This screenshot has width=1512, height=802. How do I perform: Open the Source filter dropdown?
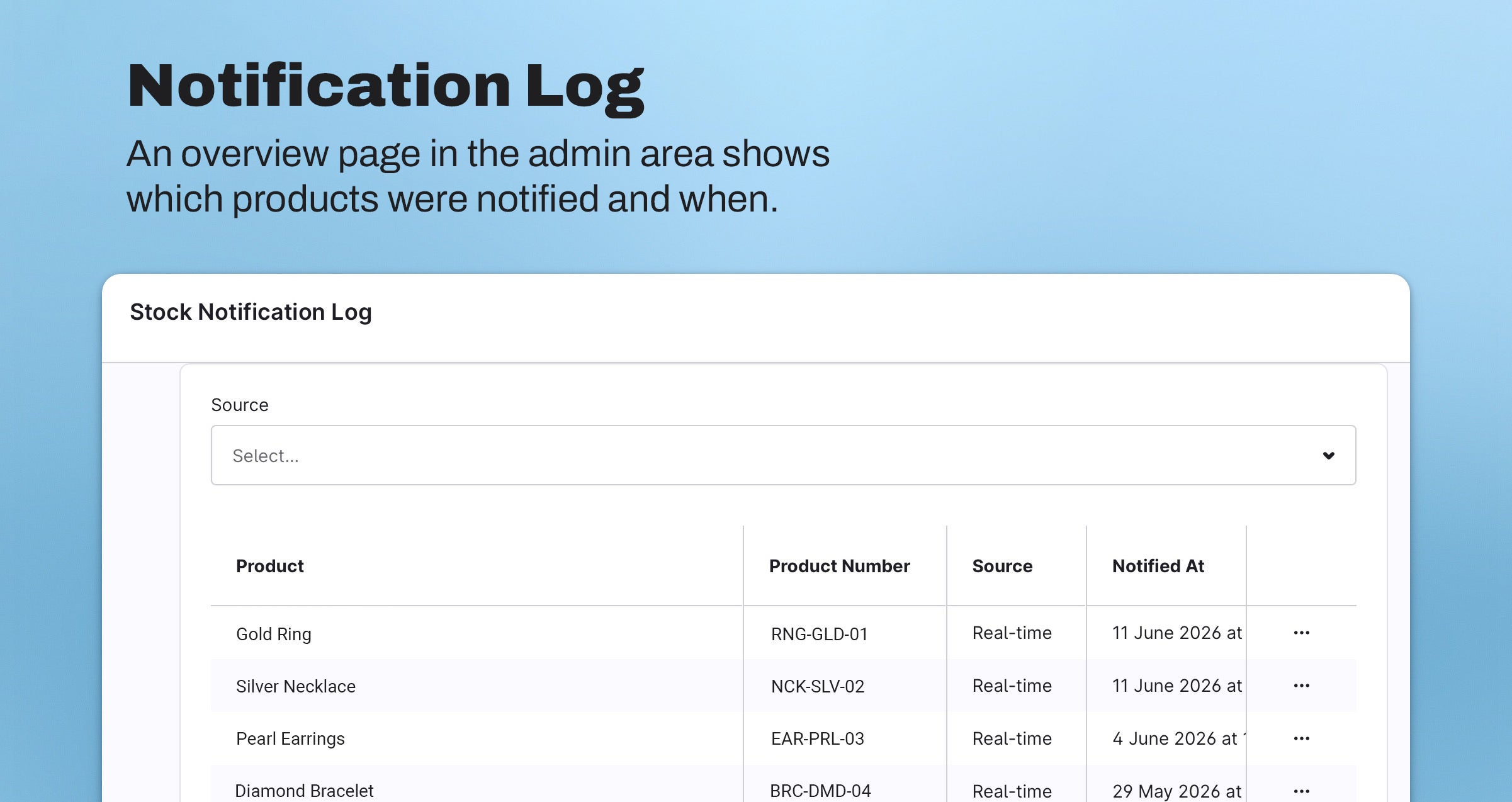tap(783, 455)
